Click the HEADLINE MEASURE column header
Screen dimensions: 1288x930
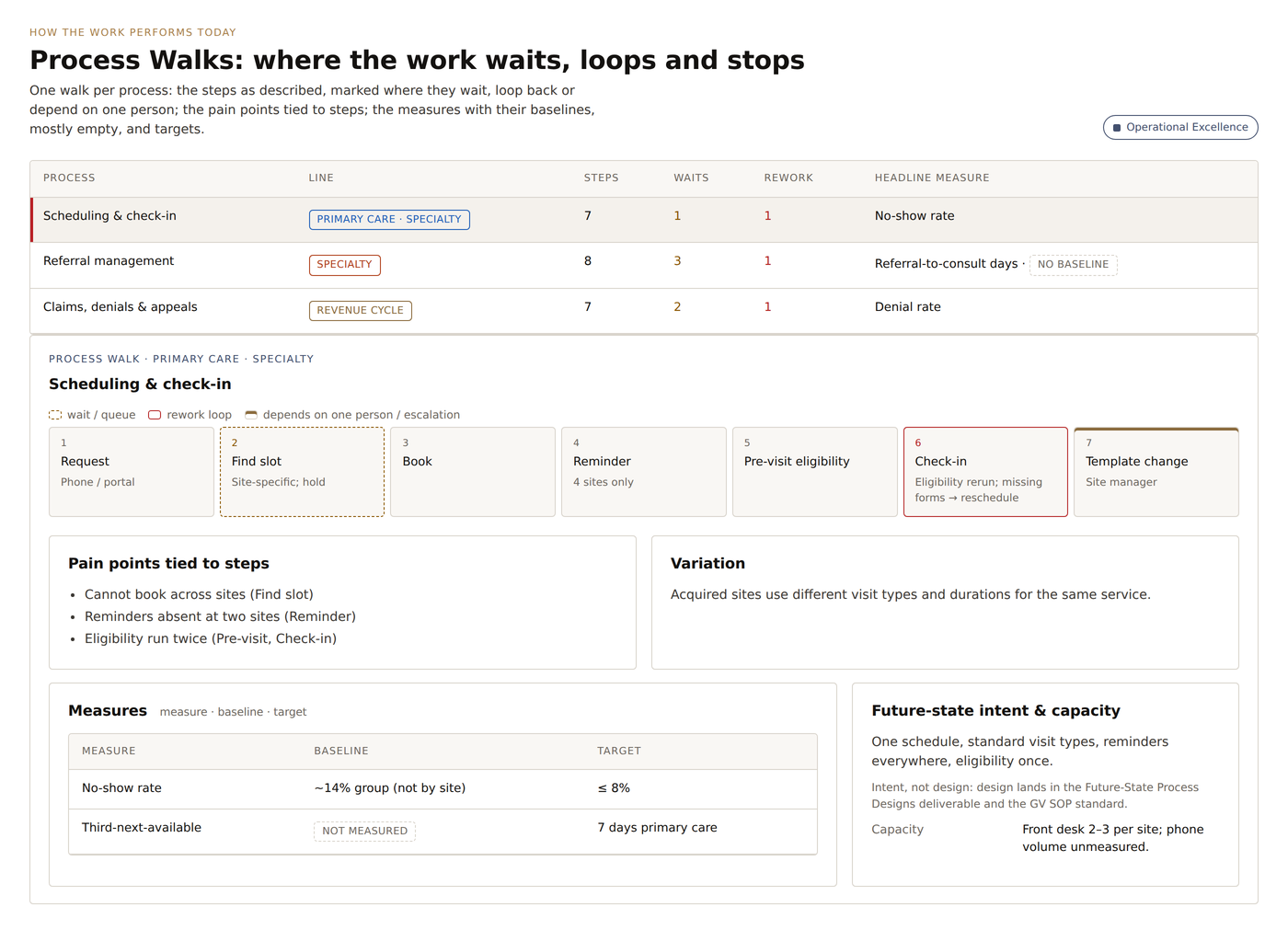click(x=932, y=178)
